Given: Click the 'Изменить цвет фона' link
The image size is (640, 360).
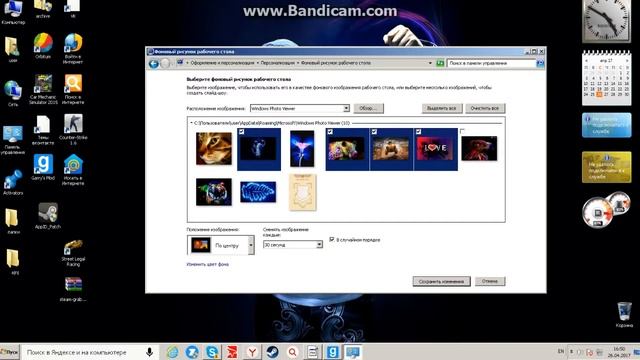Looking at the screenshot, I should pyautogui.click(x=207, y=264).
